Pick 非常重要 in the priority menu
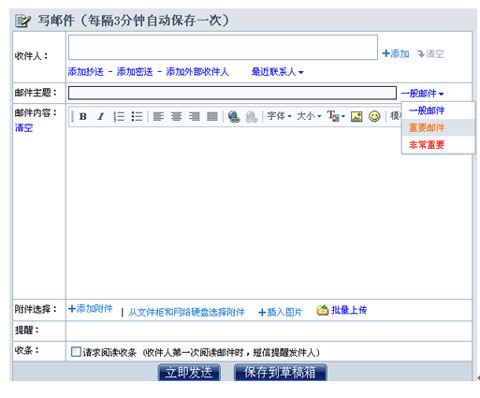The image size is (480, 398). tap(427, 145)
